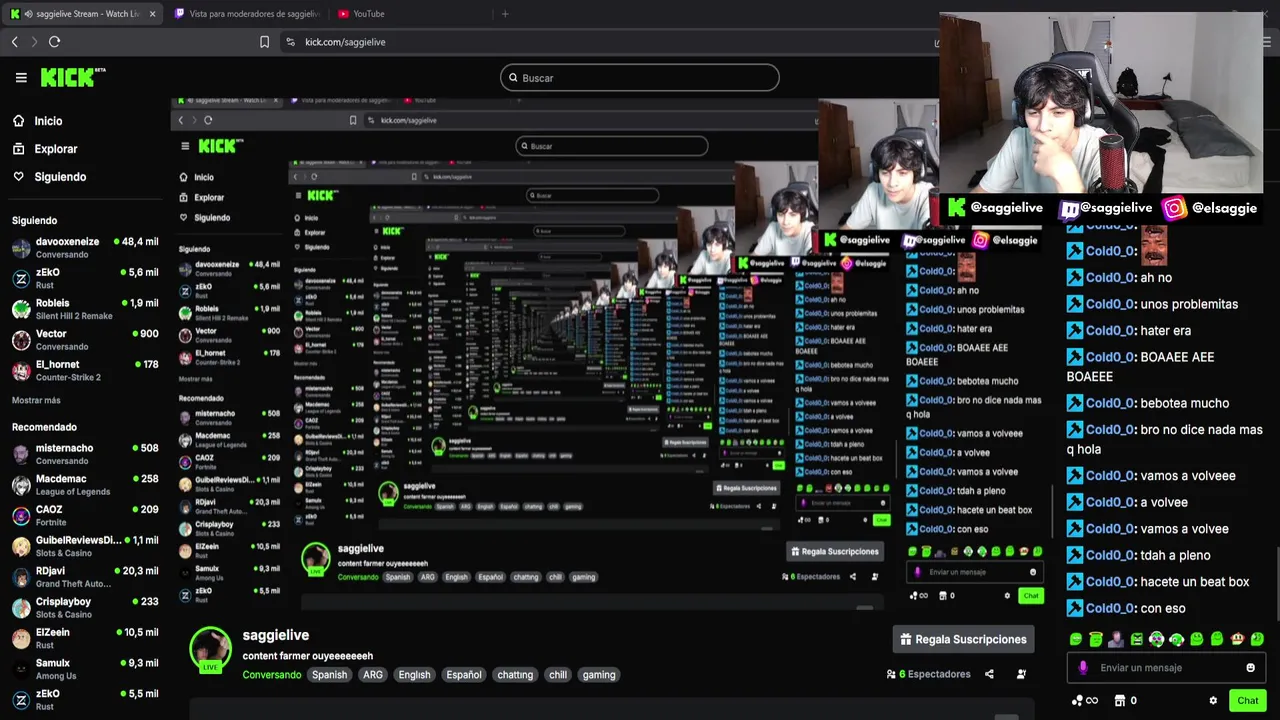Click the saggielive stream video player
Image resolution: width=1280 pixels, height=720 pixels.
point(610,355)
